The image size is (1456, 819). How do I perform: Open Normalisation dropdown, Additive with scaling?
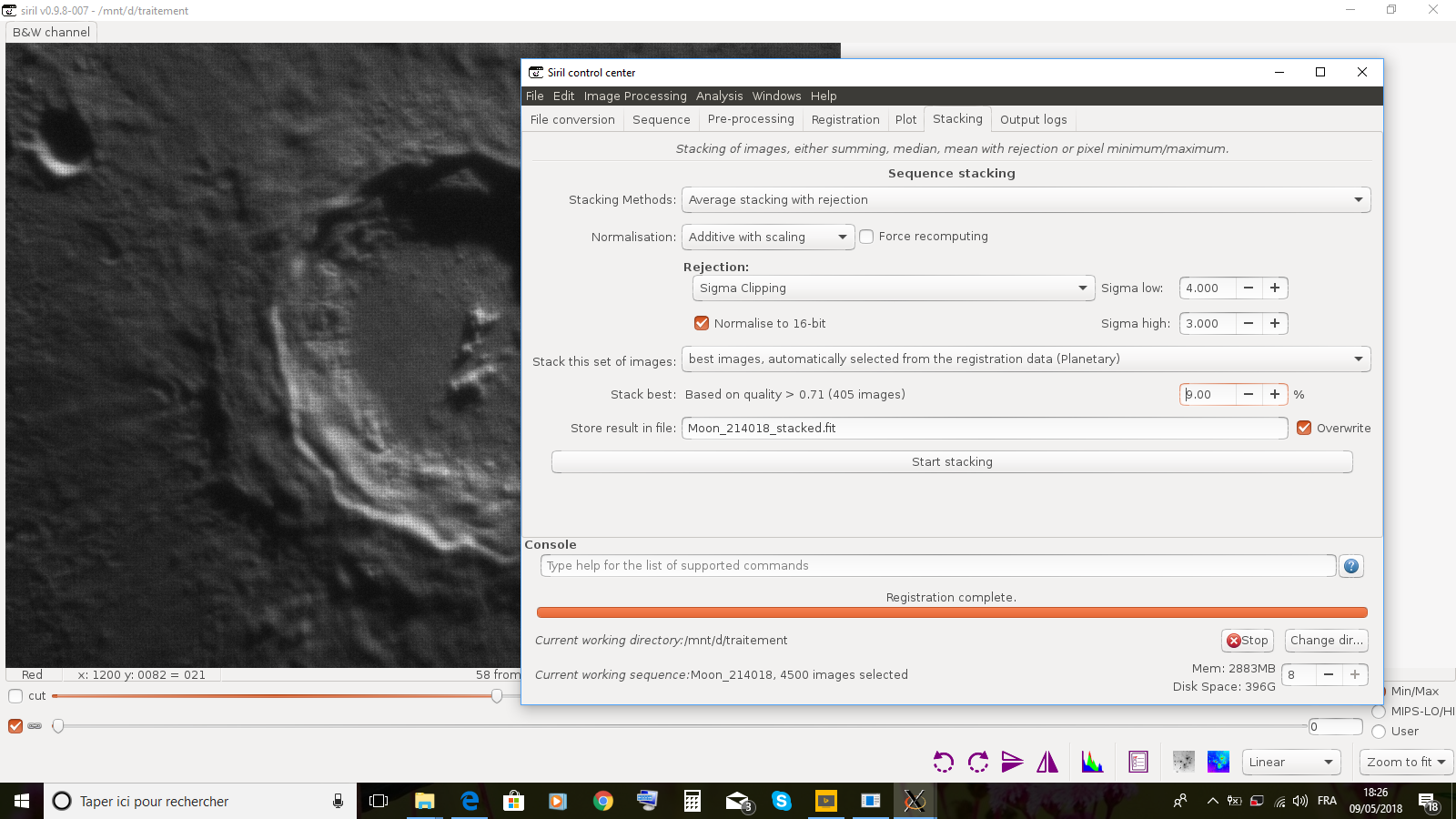pyautogui.click(x=768, y=237)
